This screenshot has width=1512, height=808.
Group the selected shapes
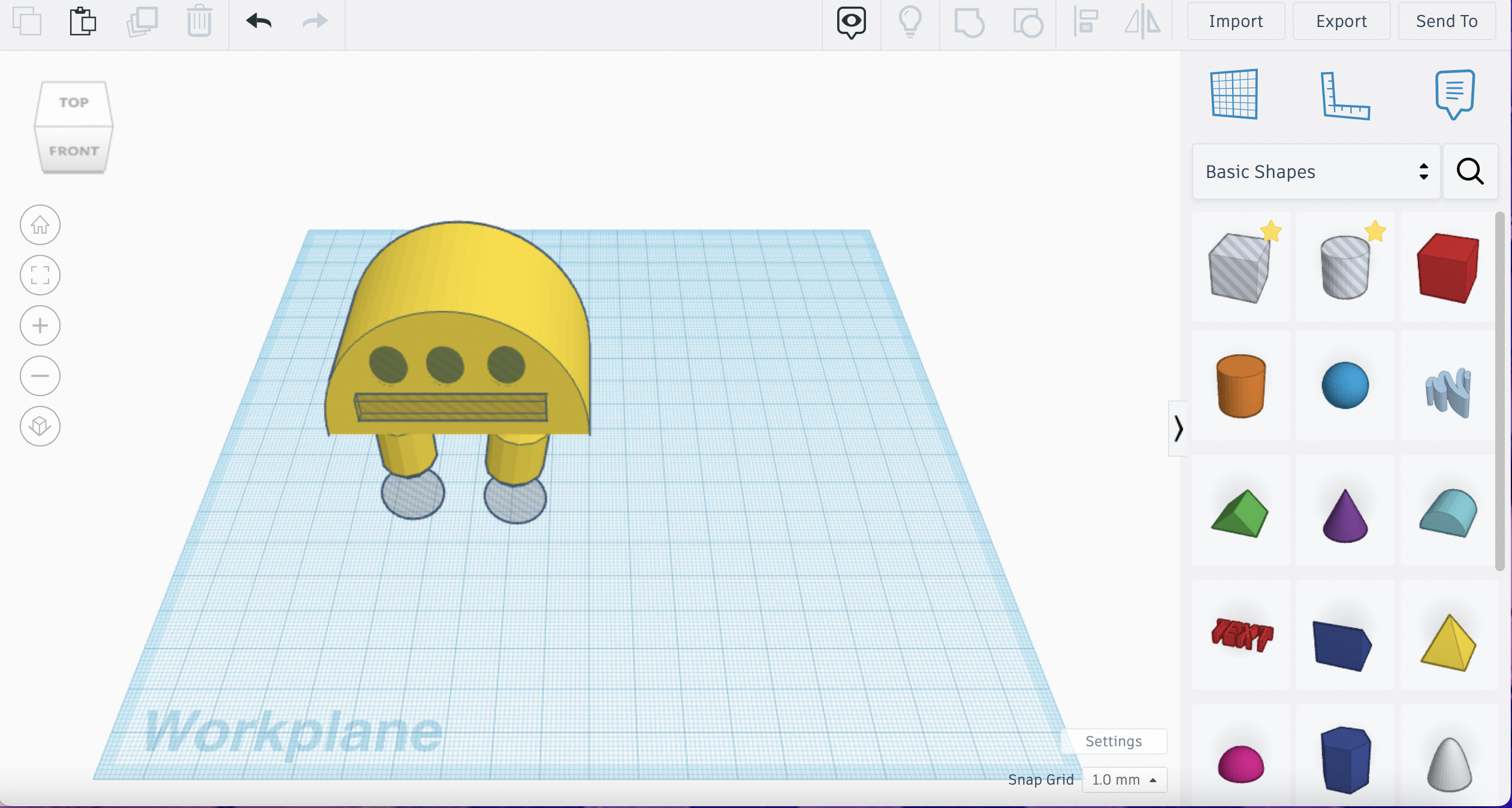pos(969,24)
